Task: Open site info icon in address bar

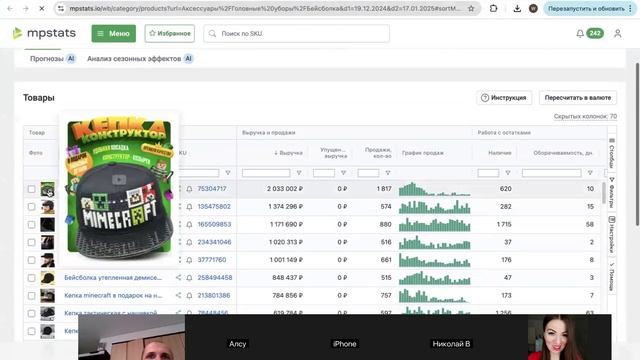Action: tap(61, 8)
